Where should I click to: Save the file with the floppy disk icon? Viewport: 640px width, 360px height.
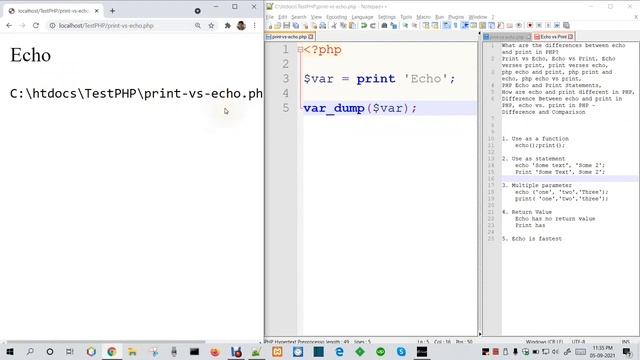coord(287,25)
